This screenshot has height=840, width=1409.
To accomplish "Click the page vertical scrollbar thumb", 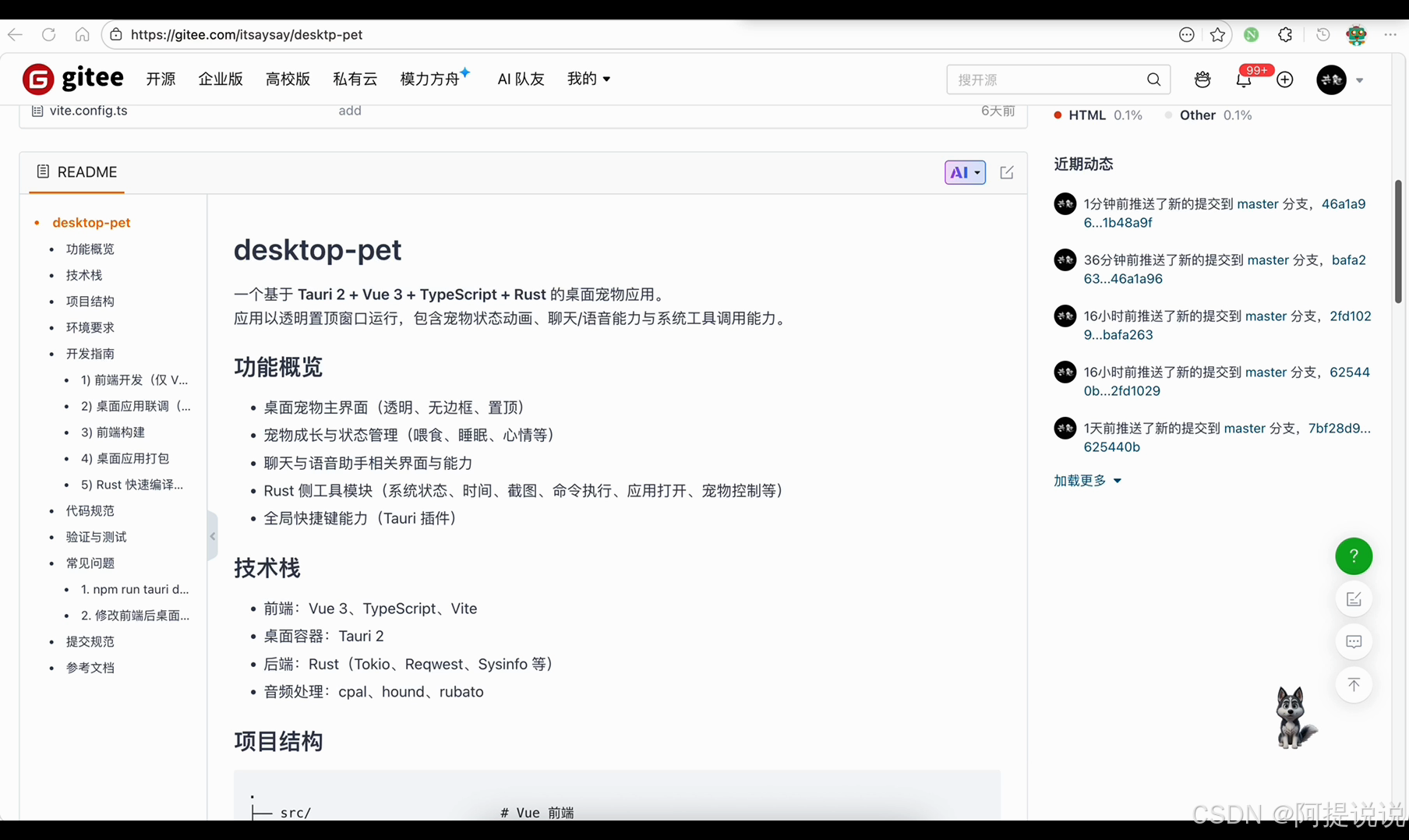I will (x=1398, y=242).
